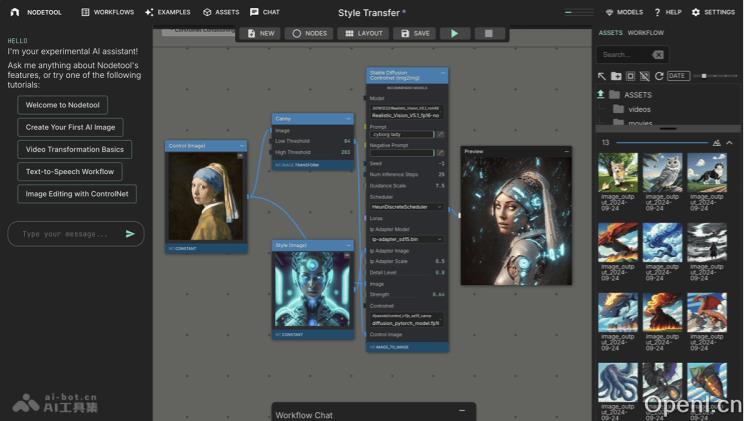Adjust the asset thumbnail size slider

(x=716, y=76)
